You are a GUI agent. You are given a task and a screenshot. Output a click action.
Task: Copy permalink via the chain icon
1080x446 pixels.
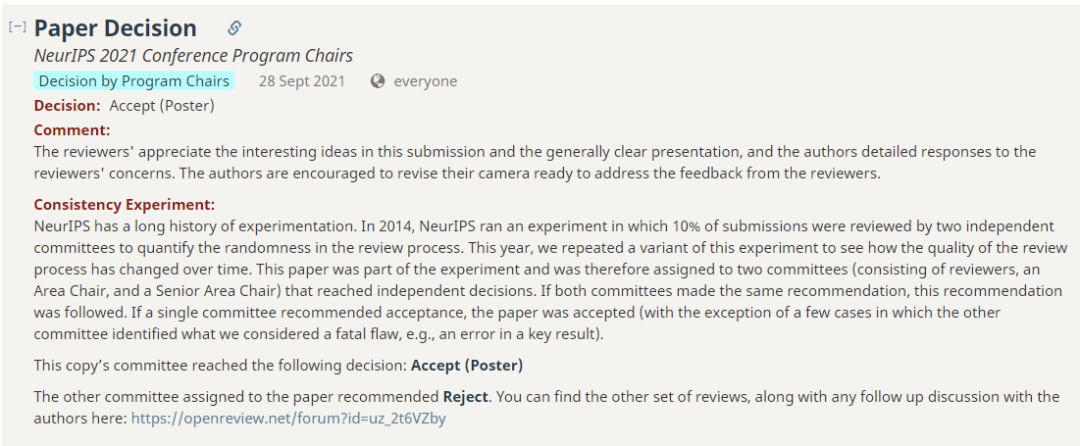pos(234,28)
